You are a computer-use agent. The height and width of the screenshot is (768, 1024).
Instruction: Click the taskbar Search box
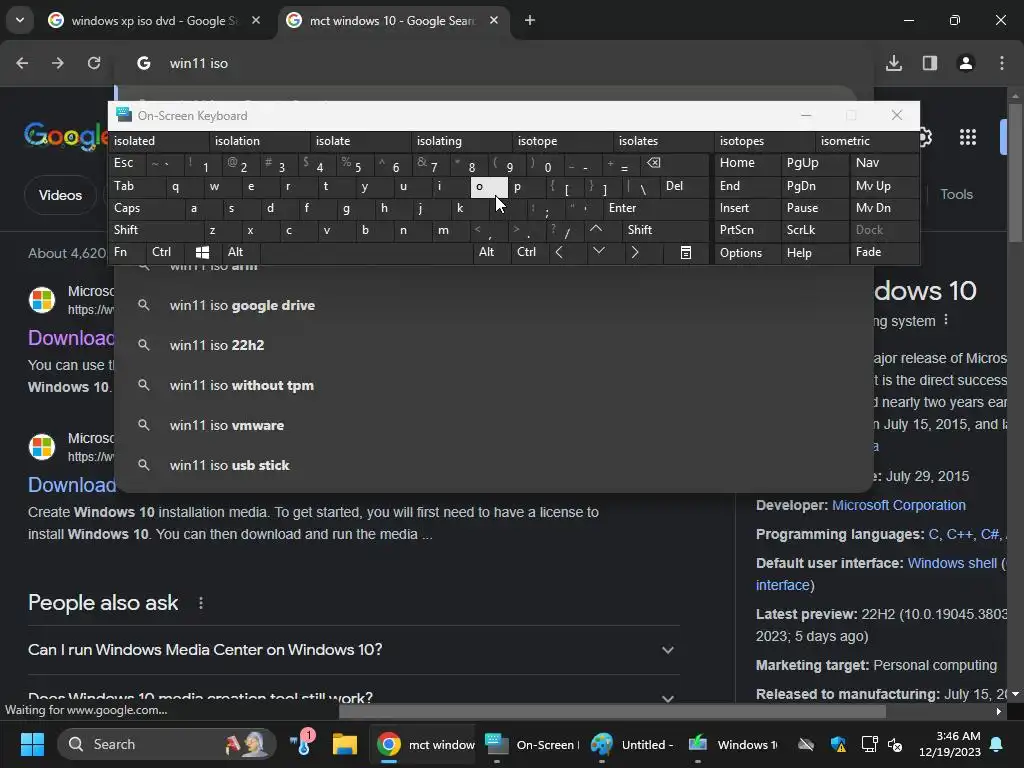167,744
